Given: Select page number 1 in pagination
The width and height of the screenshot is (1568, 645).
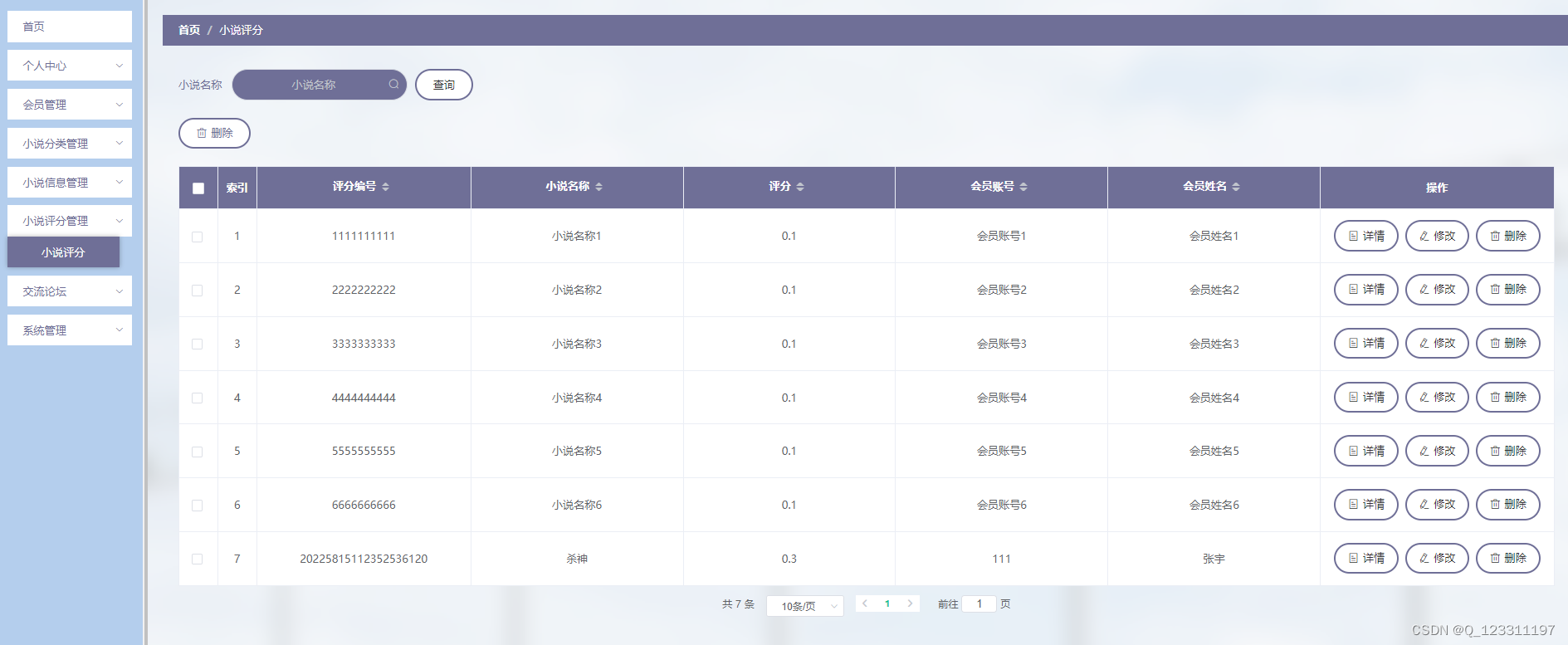Looking at the screenshot, I should pyautogui.click(x=887, y=603).
